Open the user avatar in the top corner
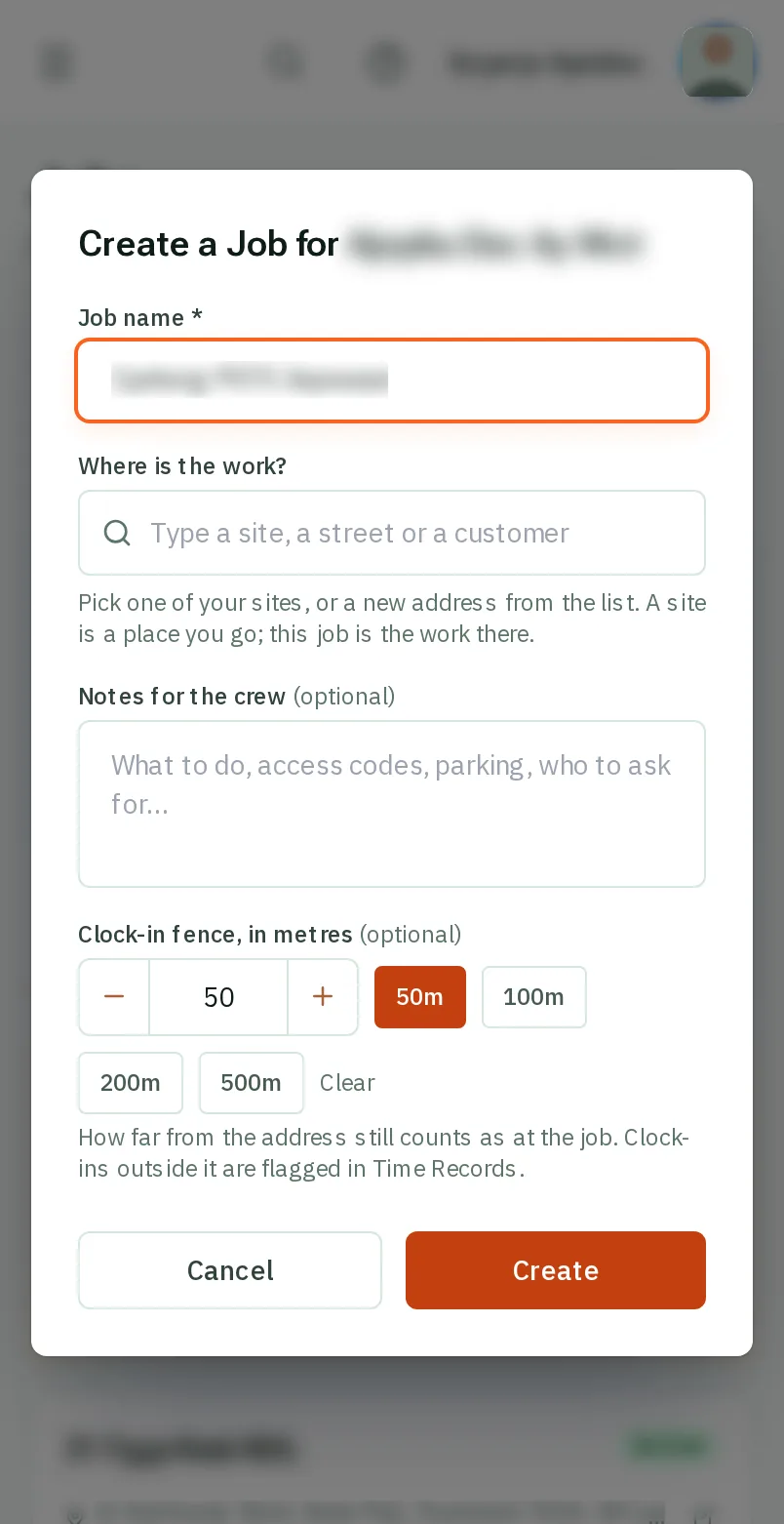The height and width of the screenshot is (1524, 784). pyautogui.click(x=719, y=61)
